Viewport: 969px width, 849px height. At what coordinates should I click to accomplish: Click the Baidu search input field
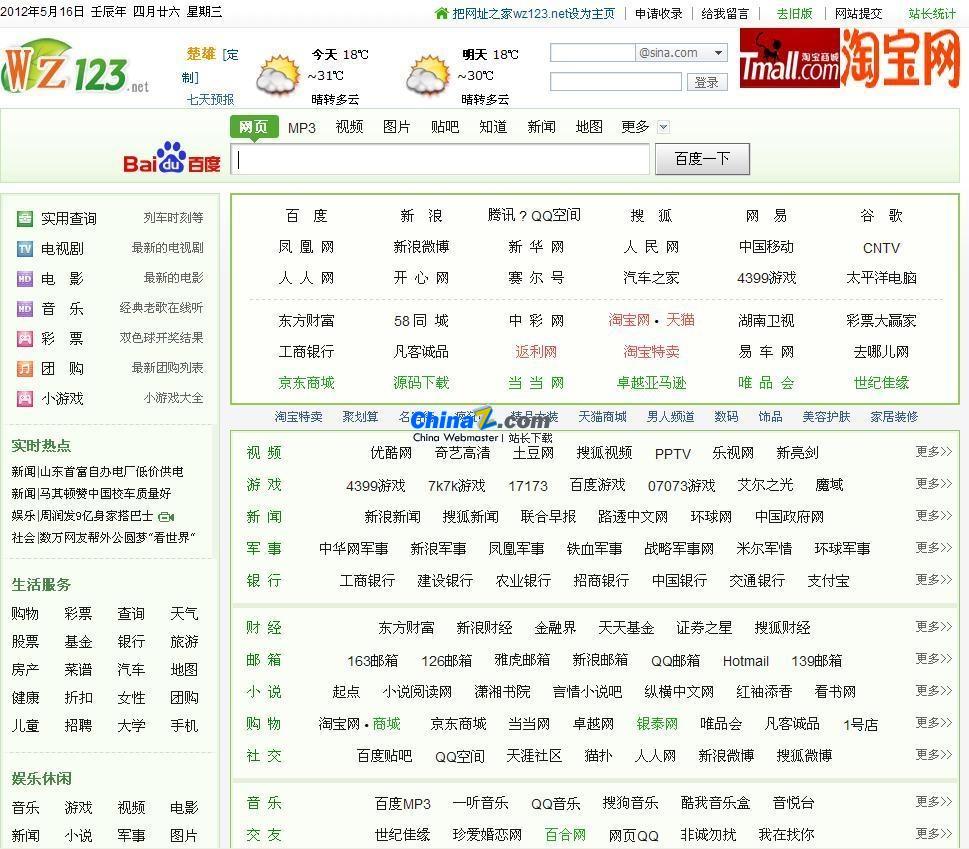coord(440,159)
